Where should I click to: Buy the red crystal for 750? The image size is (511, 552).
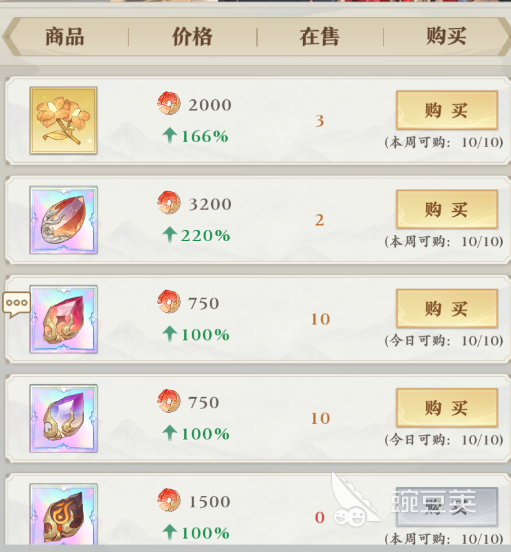tap(447, 309)
